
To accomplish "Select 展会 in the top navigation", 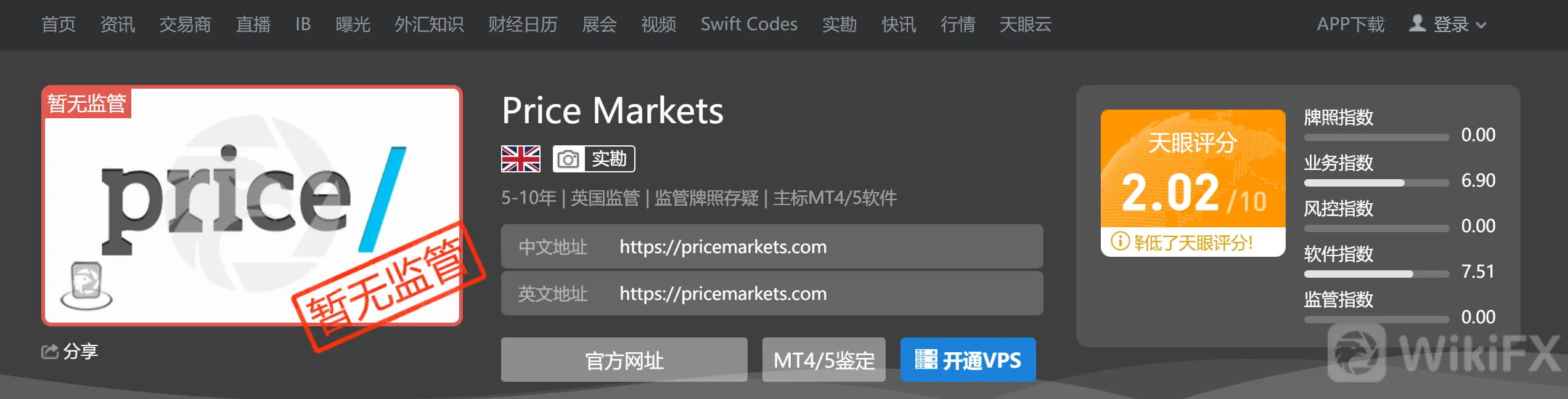I will [x=600, y=25].
